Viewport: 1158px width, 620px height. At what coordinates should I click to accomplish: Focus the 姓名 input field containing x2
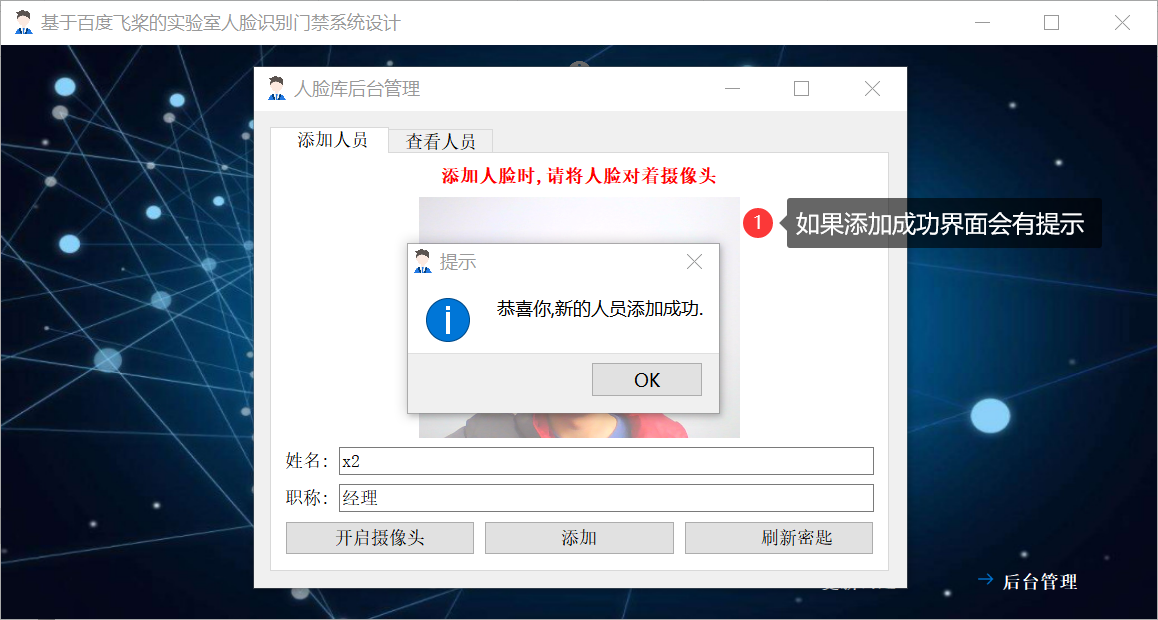pyautogui.click(x=606, y=461)
